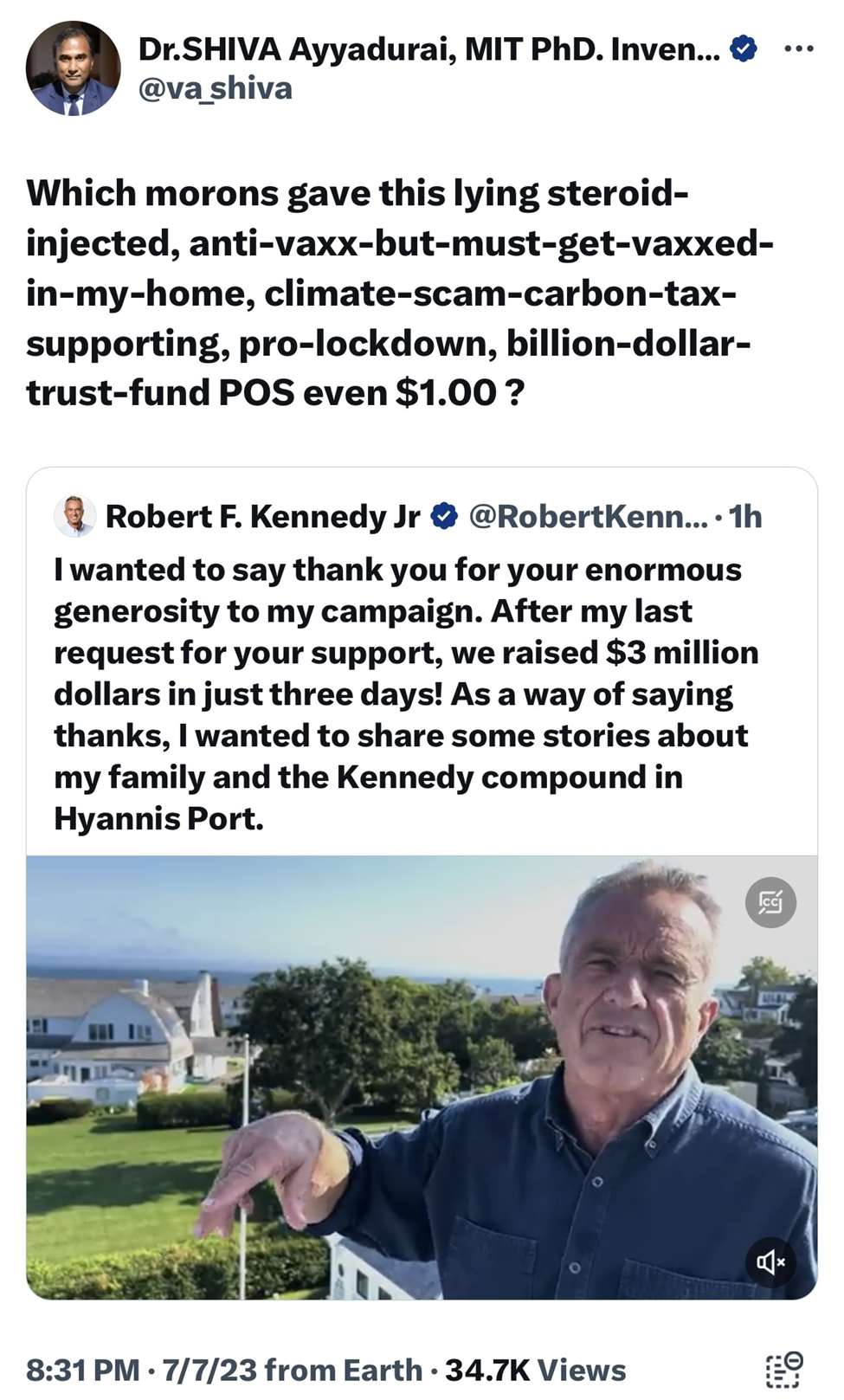Click the dashed-square icon beside the Views count

point(784,1370)
